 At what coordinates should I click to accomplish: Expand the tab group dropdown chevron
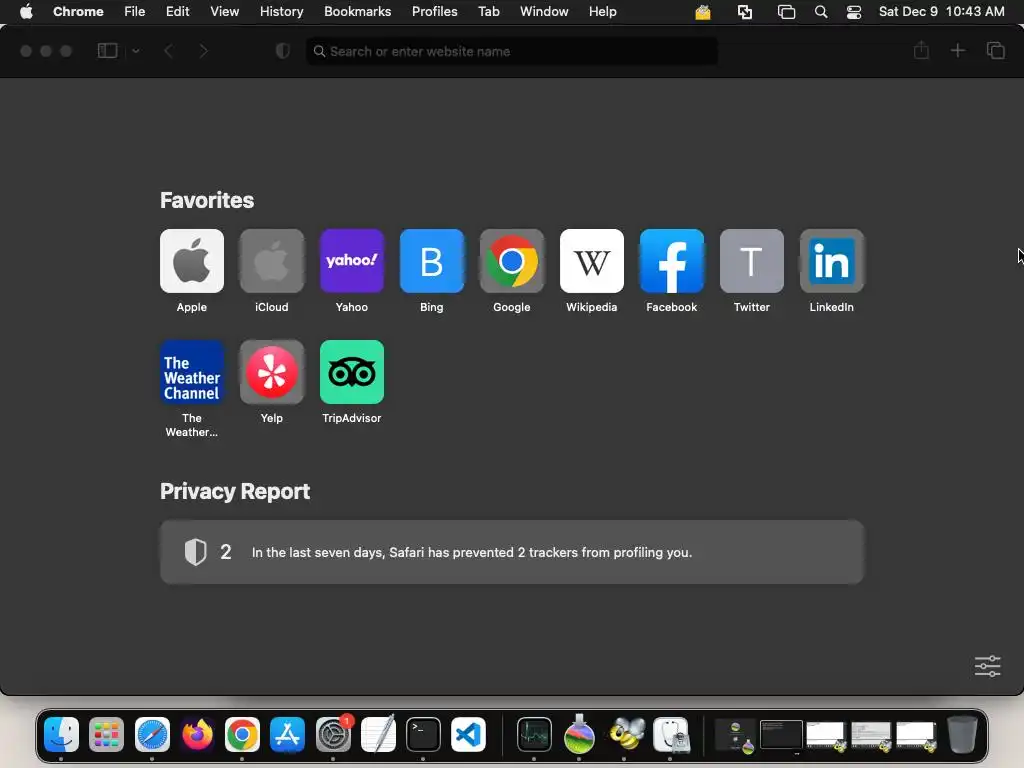tap(136, 51)
